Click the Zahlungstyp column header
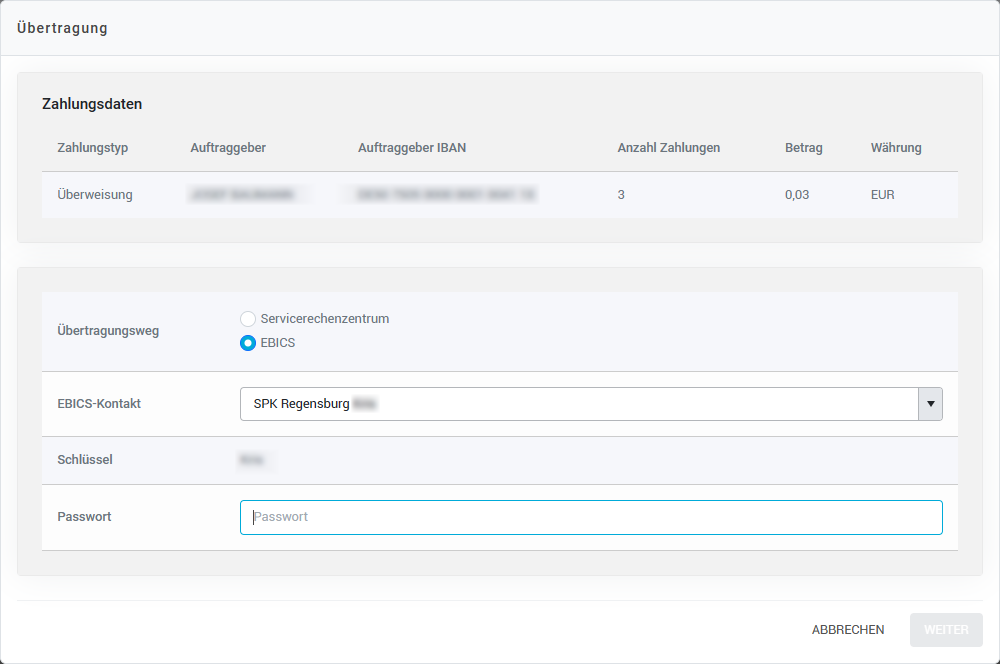 [x=93, y=148]
